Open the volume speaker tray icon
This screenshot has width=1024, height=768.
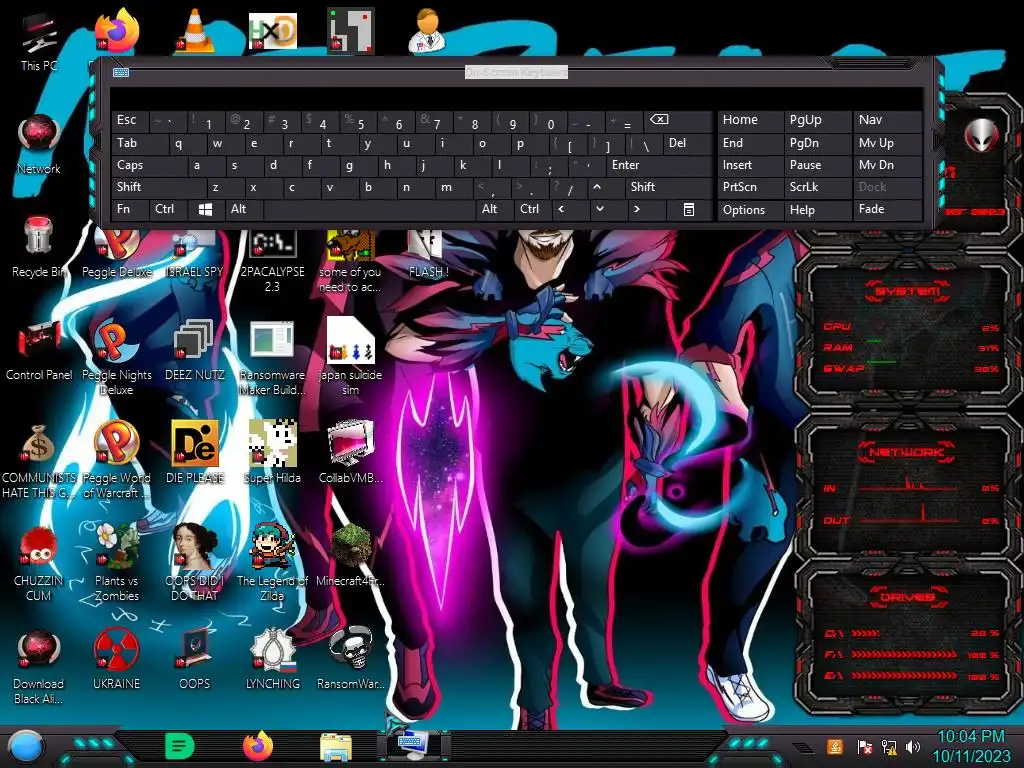tap(913, 747)
